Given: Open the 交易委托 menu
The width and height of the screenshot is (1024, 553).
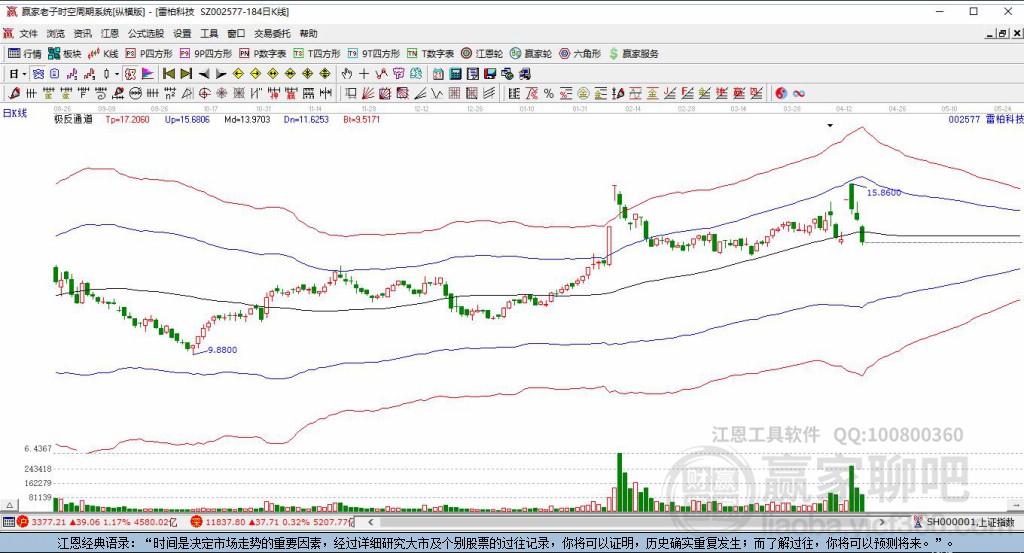Looking at the screenshot, I should [271, 33].
